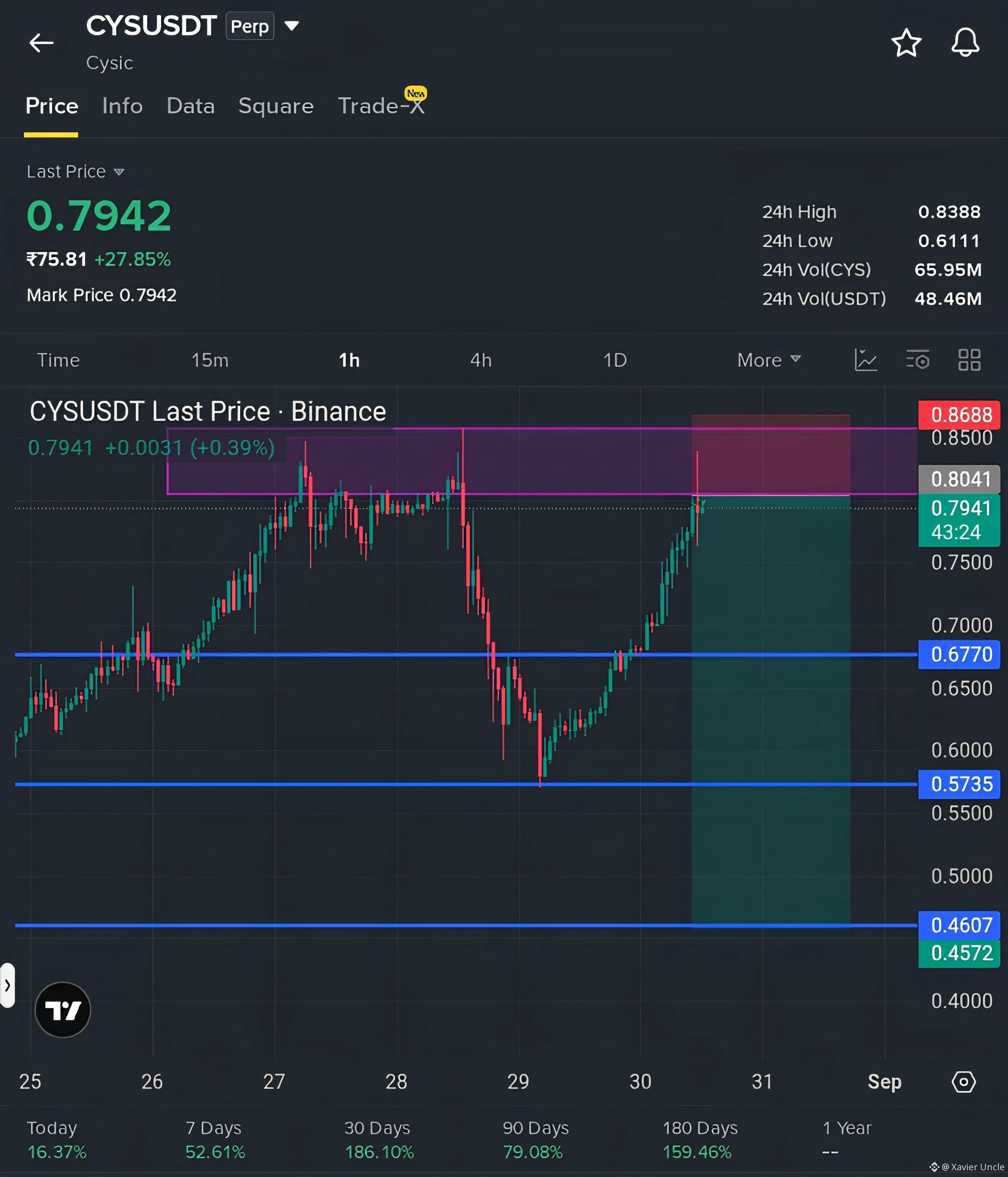This screenshot has width=1008, height=1177.
Task: Click the 29 date label on time axis
Action: click(518, 1082)
